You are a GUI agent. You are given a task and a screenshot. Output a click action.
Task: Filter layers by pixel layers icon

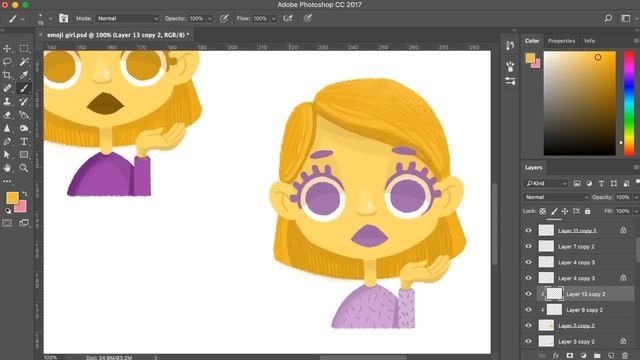click(577, 184)
